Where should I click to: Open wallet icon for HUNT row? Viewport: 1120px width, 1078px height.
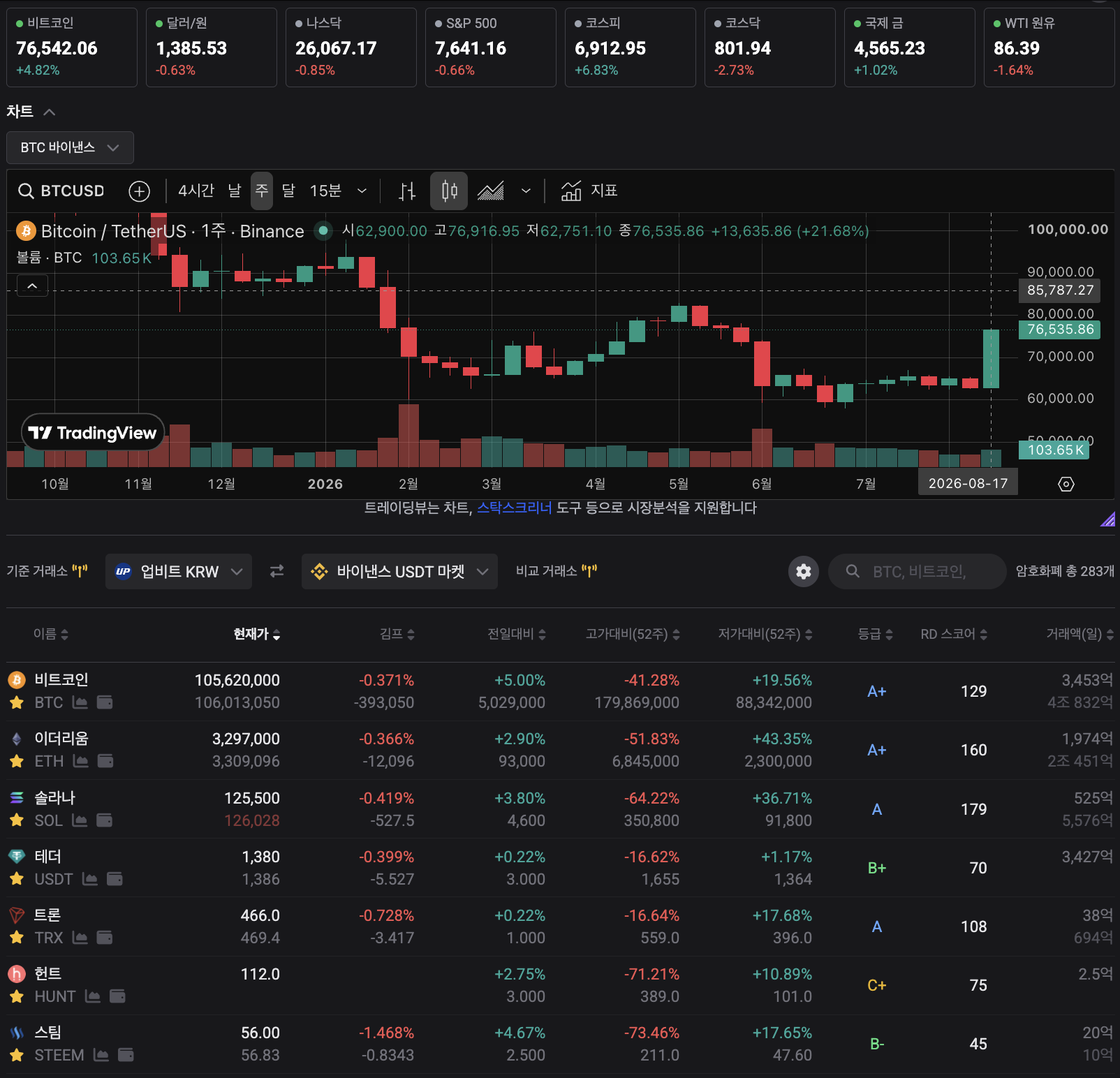point(117,996)
